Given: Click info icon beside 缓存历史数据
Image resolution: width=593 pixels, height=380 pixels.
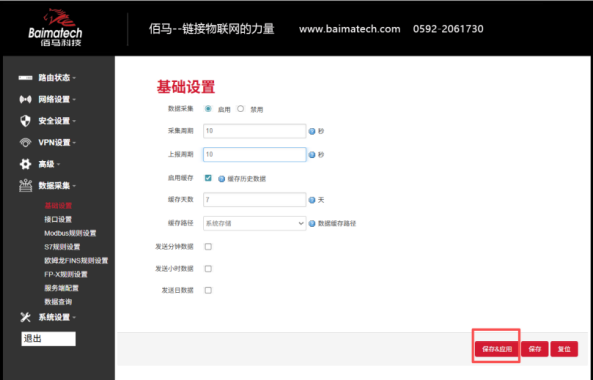Looking at the screenshot, I should coord(222,179).
